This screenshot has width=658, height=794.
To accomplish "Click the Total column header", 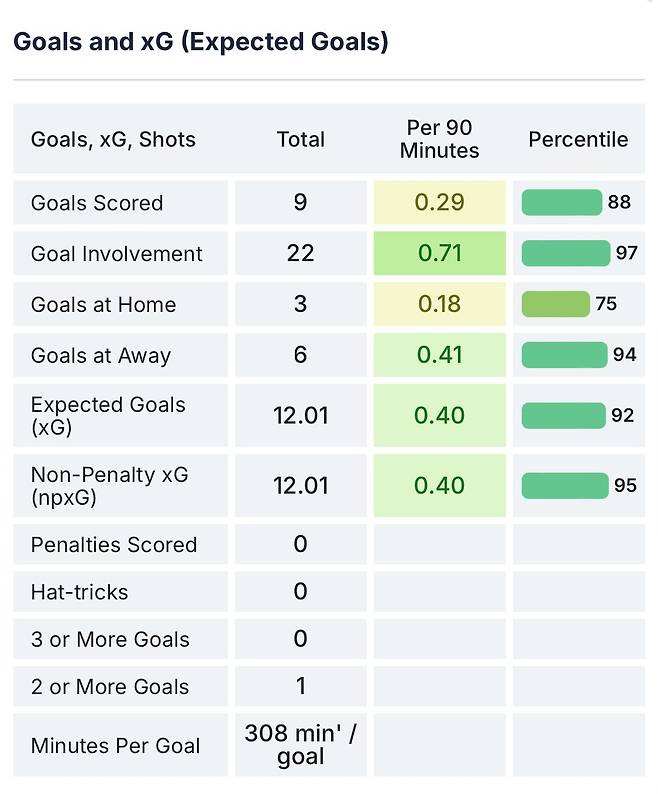I will click(301, 140).
